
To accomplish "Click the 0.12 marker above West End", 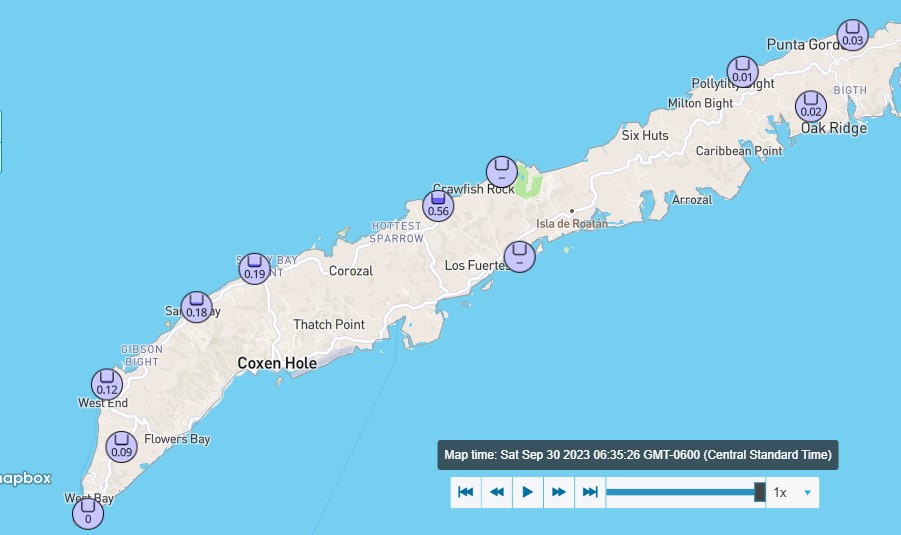I will pos(107,385).
